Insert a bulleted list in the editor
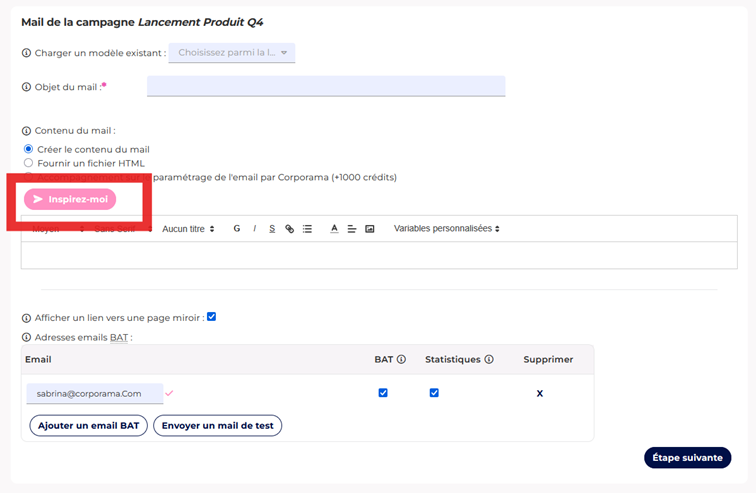The image size is (756, 493). point(307,229)
